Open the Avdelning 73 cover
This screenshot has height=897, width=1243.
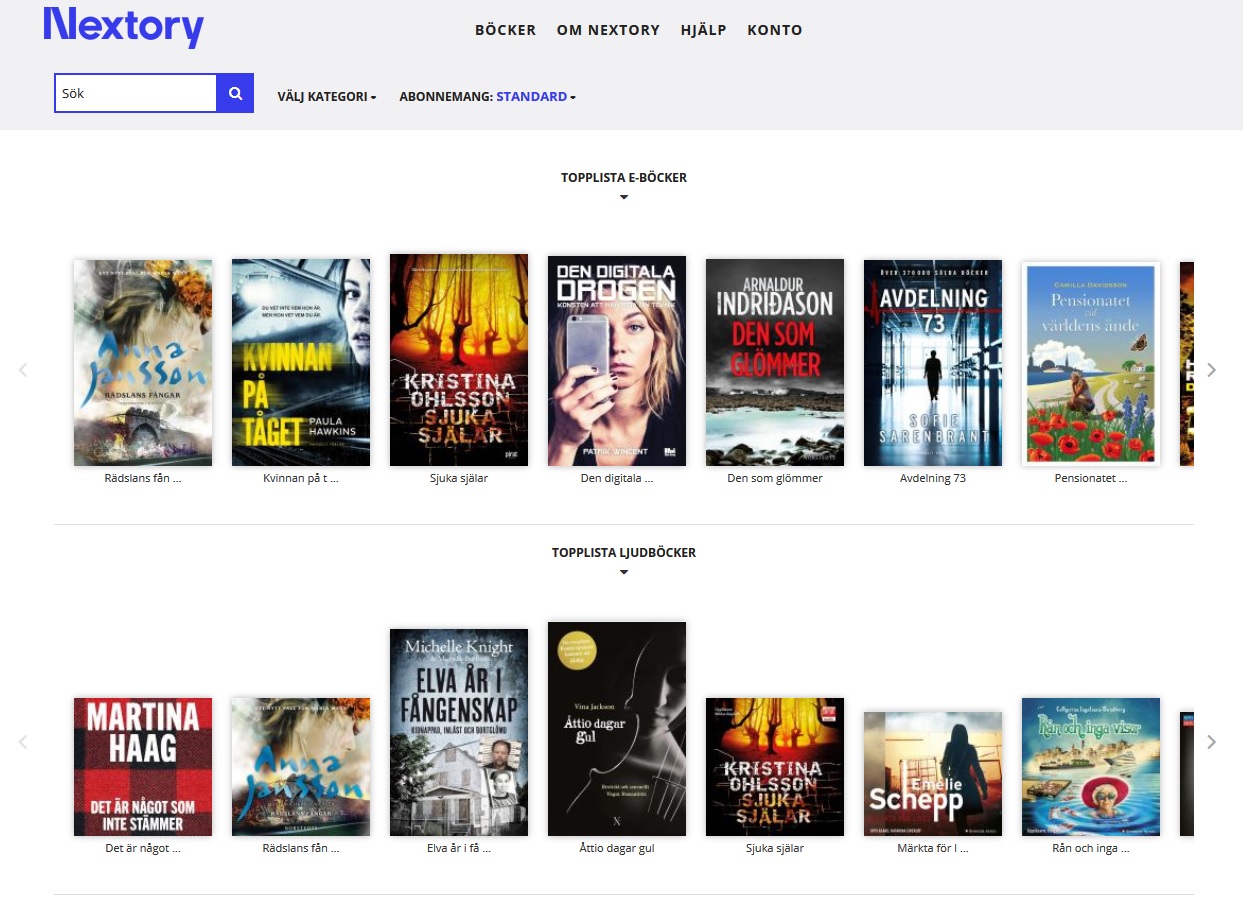(x=933, y=363)
